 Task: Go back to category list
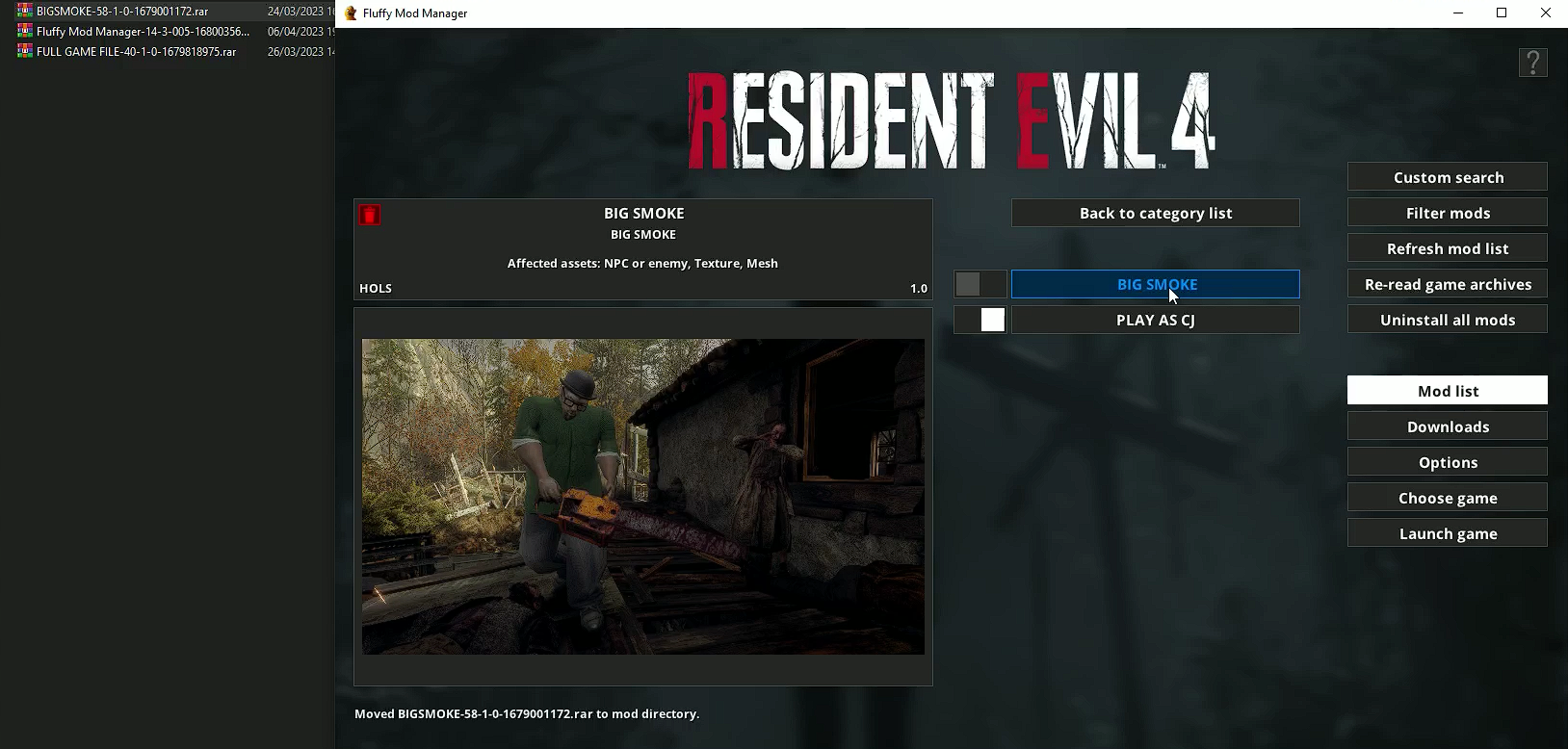[1156, 213]
